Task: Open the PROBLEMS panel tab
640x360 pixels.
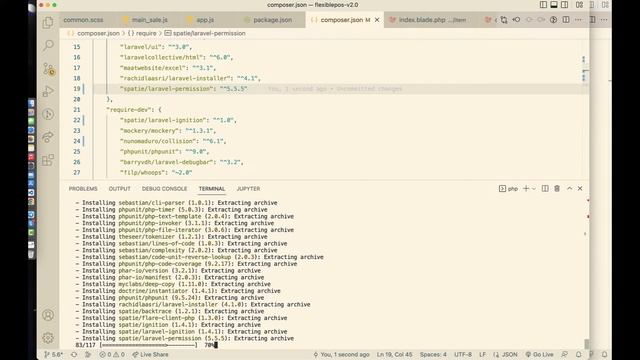Action: click(83, 189)
